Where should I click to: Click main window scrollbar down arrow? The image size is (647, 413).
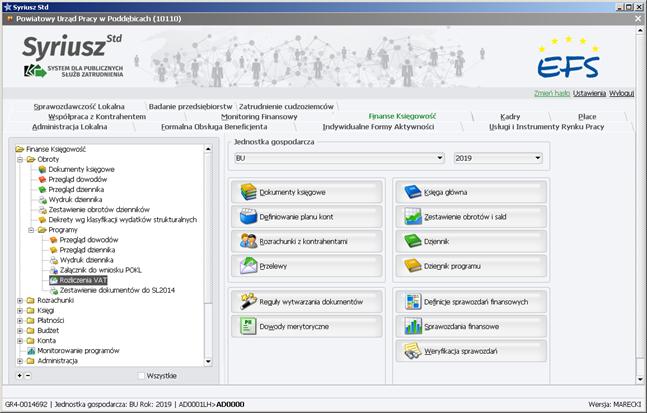coord(640,379)
